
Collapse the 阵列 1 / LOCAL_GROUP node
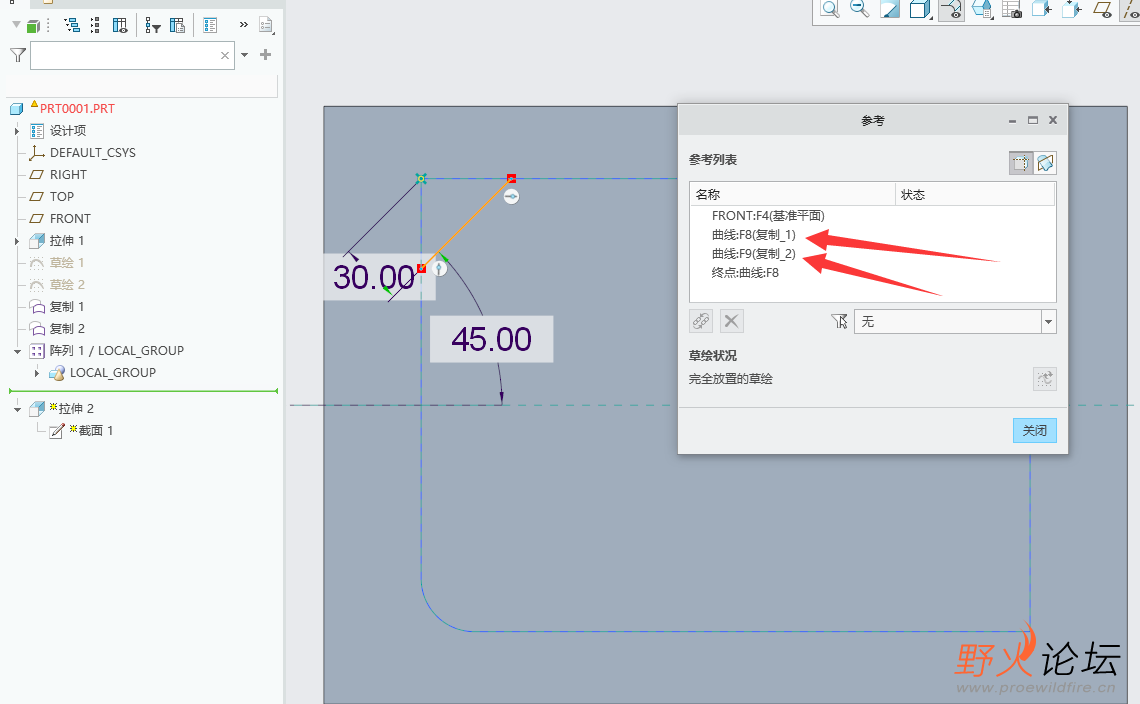pyautogui.click(x=17, y=351)
